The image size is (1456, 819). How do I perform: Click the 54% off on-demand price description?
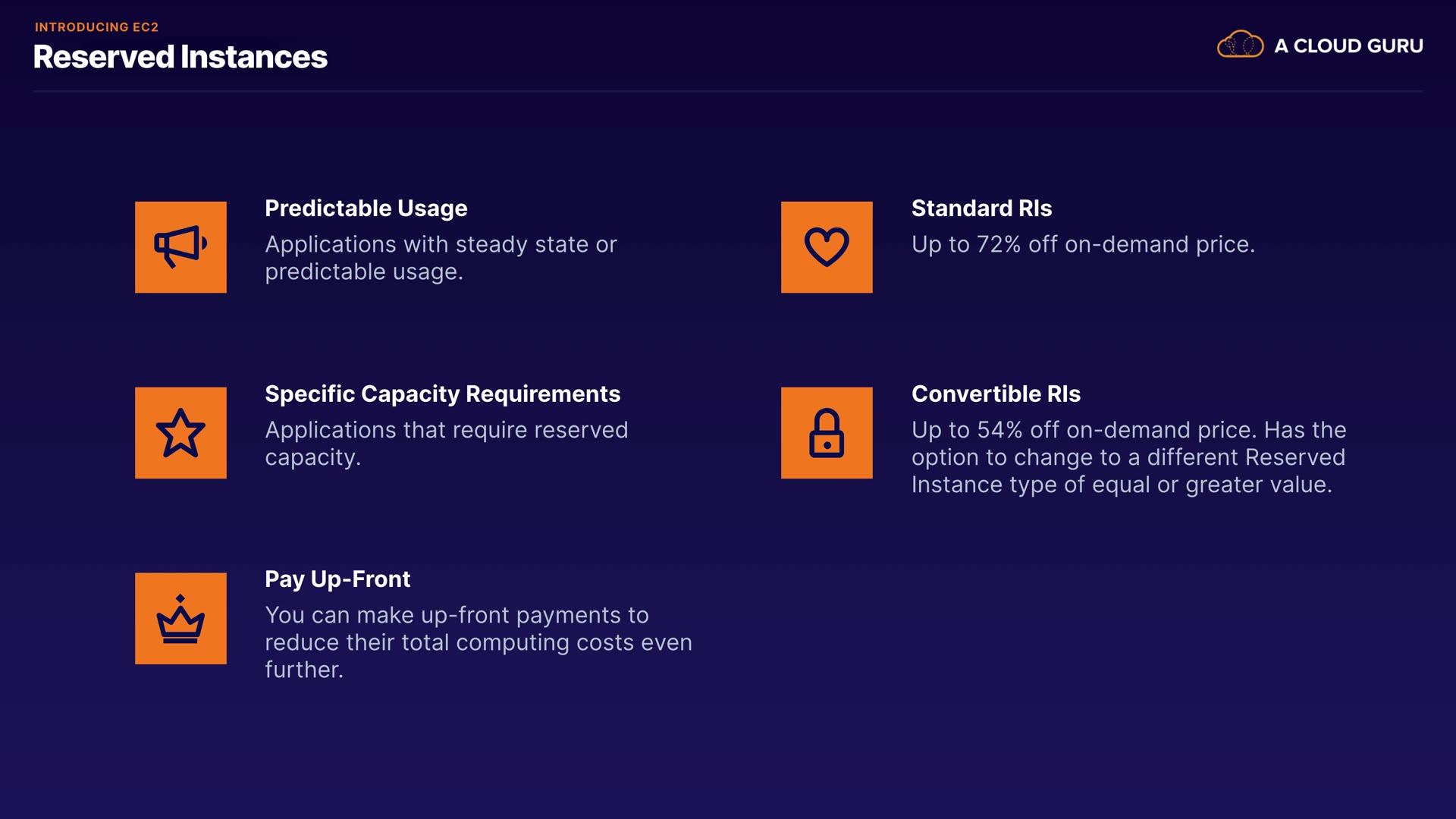coord(1128,457)
